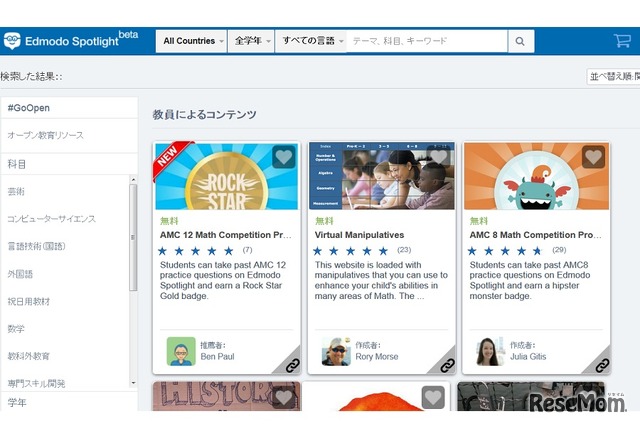Screen dimensions: 640x426
Task: Select コンピューターサイエンス subject
Action: pos(51,219)
